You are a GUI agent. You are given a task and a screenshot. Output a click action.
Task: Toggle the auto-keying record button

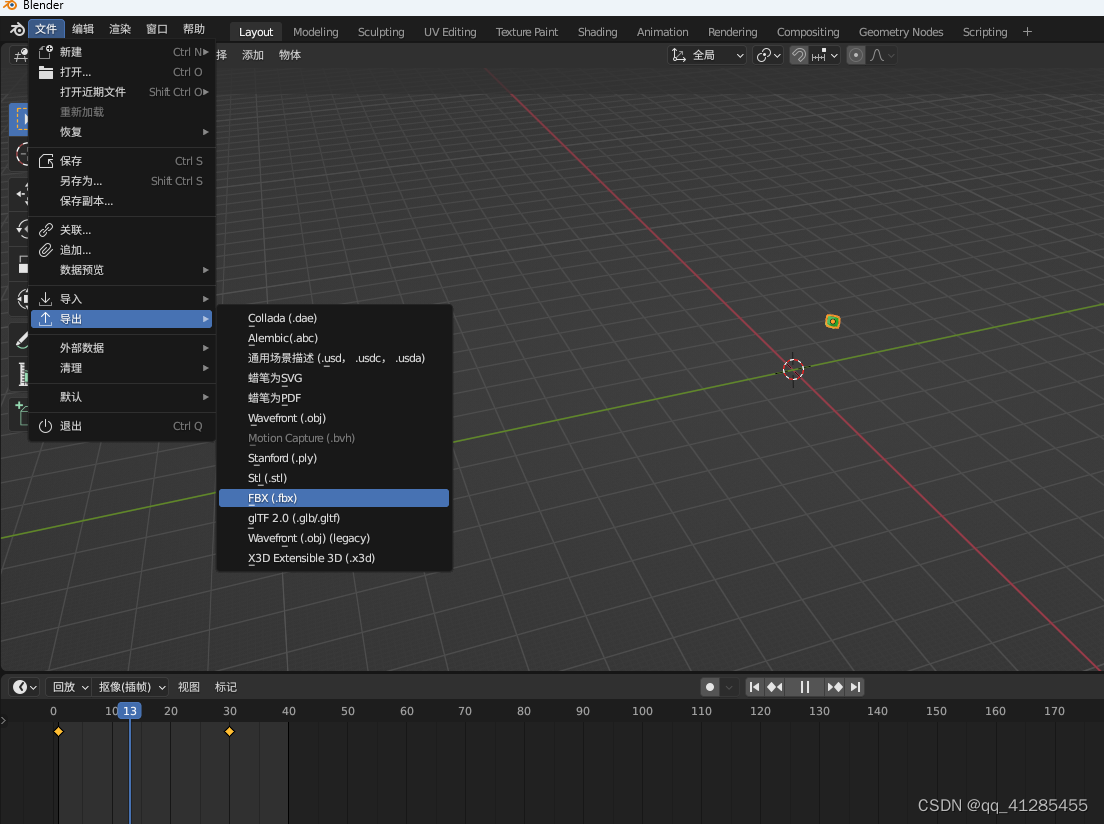[x=710, y=687]
